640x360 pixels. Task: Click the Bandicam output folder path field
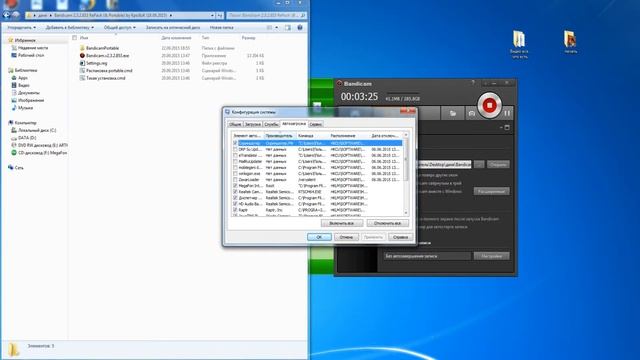point(443,164)
